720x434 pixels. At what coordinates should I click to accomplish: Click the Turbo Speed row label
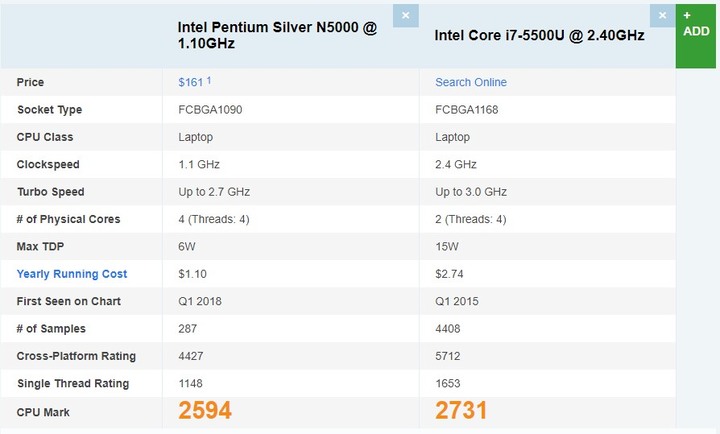click(x=51, y=192)
